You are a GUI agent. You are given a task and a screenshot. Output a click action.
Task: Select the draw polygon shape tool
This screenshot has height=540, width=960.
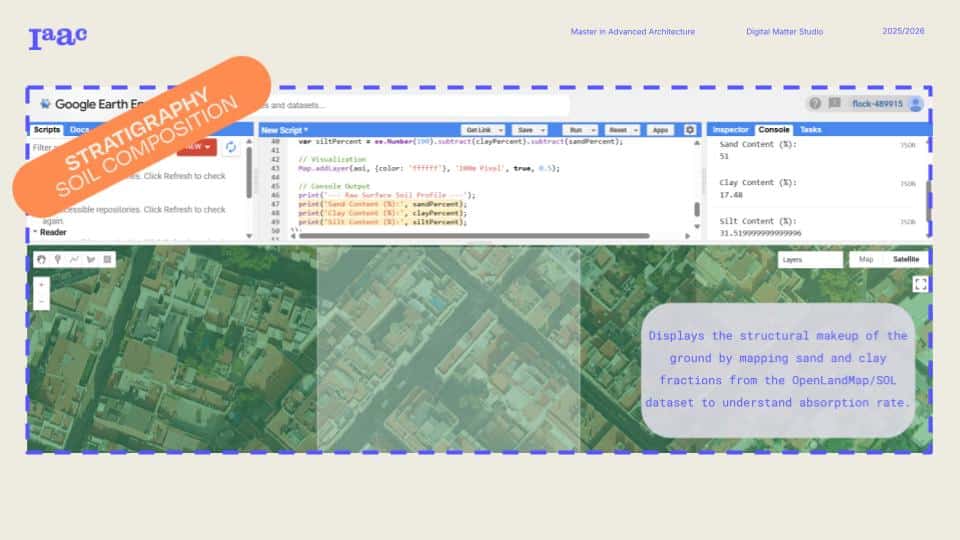[91, 259]
